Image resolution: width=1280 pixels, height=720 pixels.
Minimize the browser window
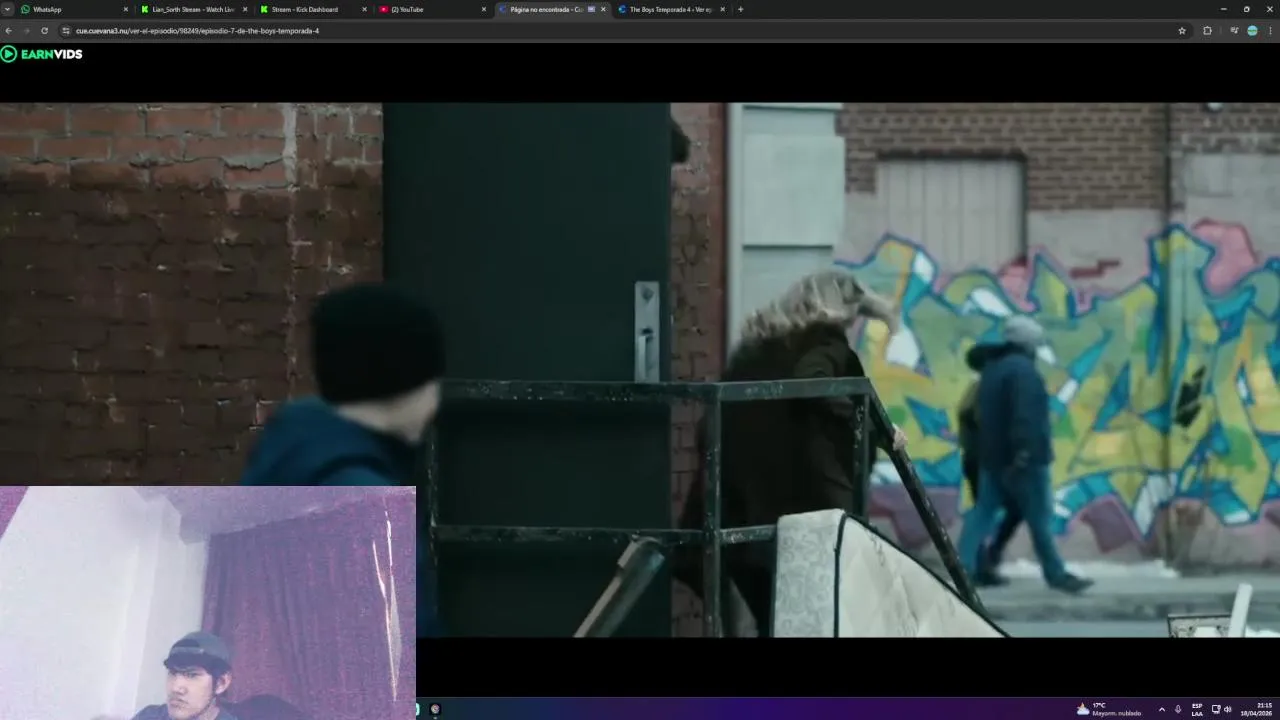pos(1223,9)
